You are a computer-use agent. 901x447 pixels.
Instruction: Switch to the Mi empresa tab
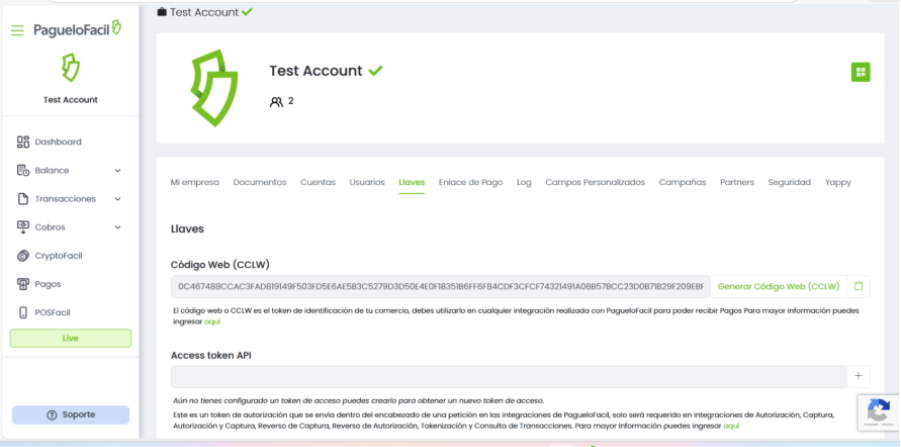194,182
